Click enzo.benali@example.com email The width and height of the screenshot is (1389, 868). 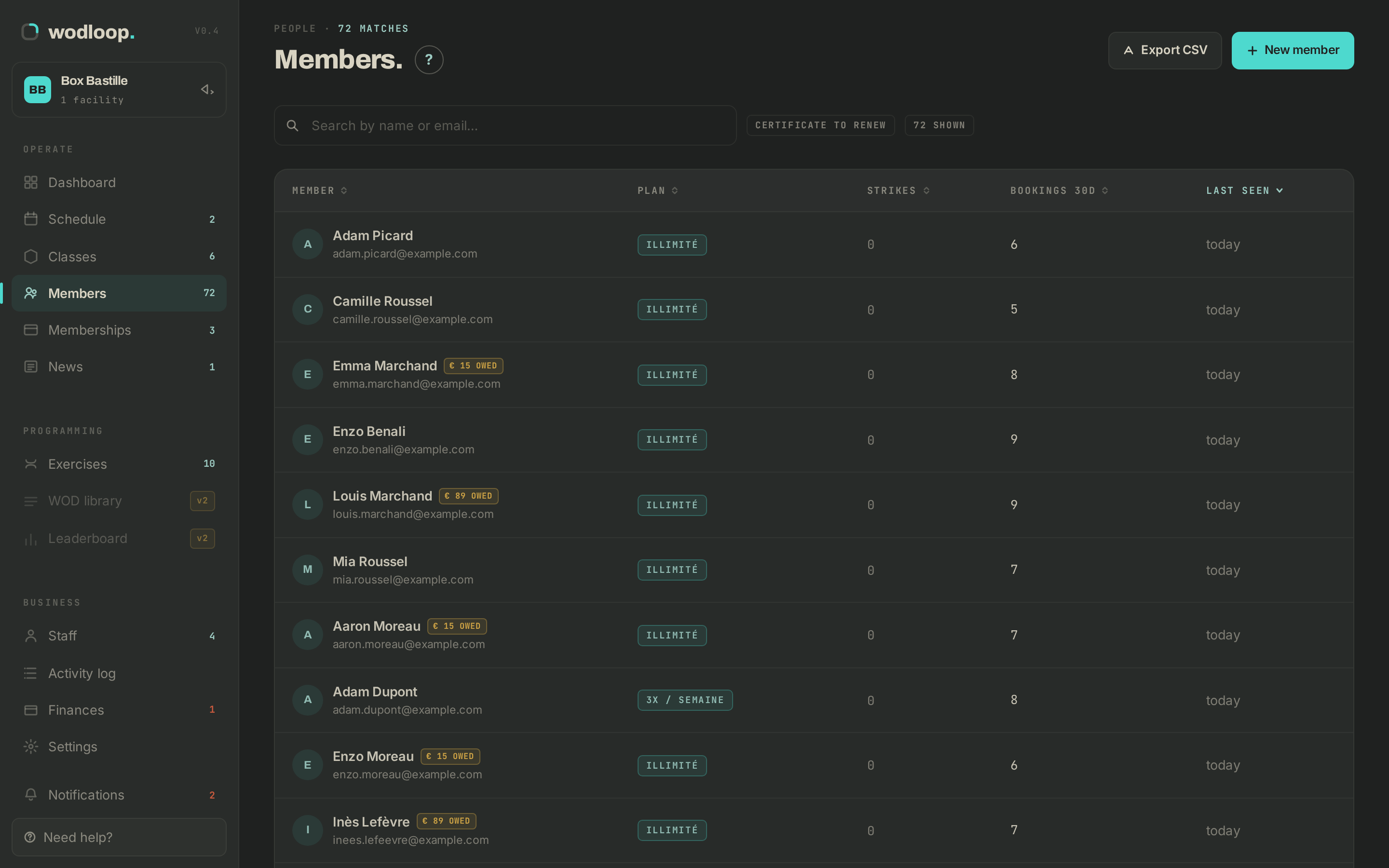click(x=404, y=449)
